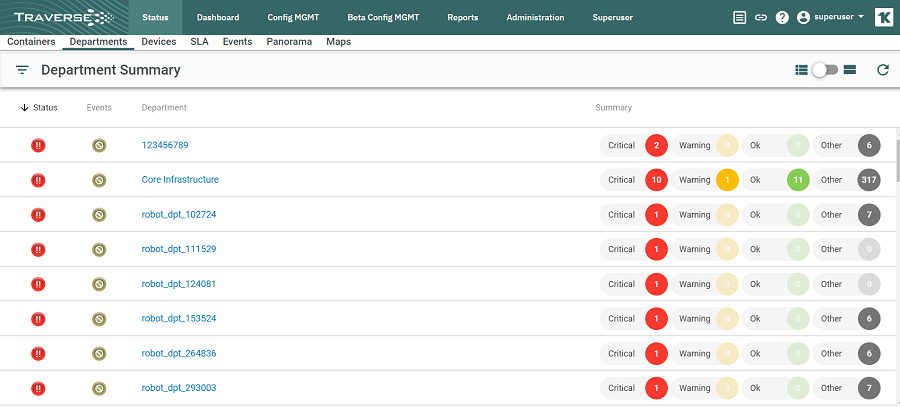Select the compact list view icon
Image resolution: width=900 pixels, height=407 pixels.
tap(801, 70)
